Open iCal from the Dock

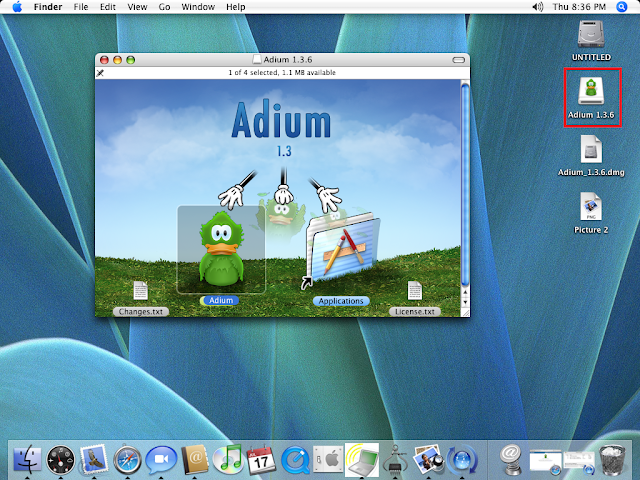tap(262, 460)
